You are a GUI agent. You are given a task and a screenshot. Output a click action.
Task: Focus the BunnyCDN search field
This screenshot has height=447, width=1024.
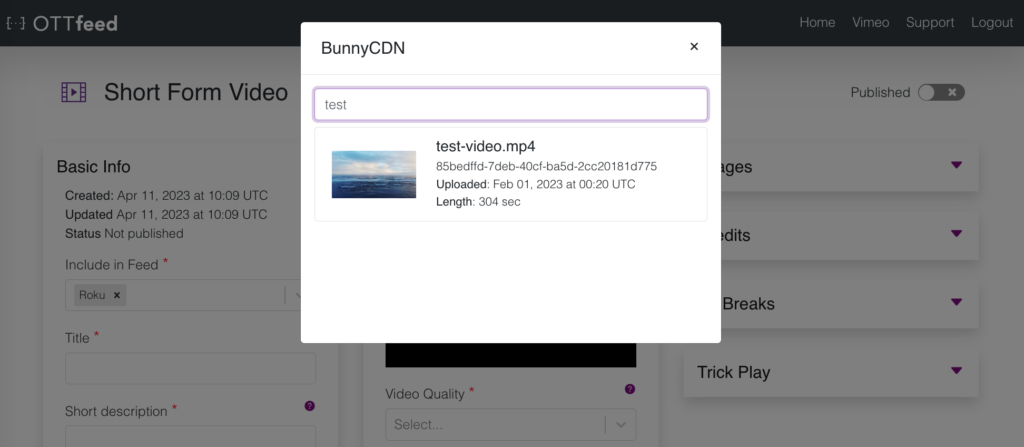click(511, 105)
